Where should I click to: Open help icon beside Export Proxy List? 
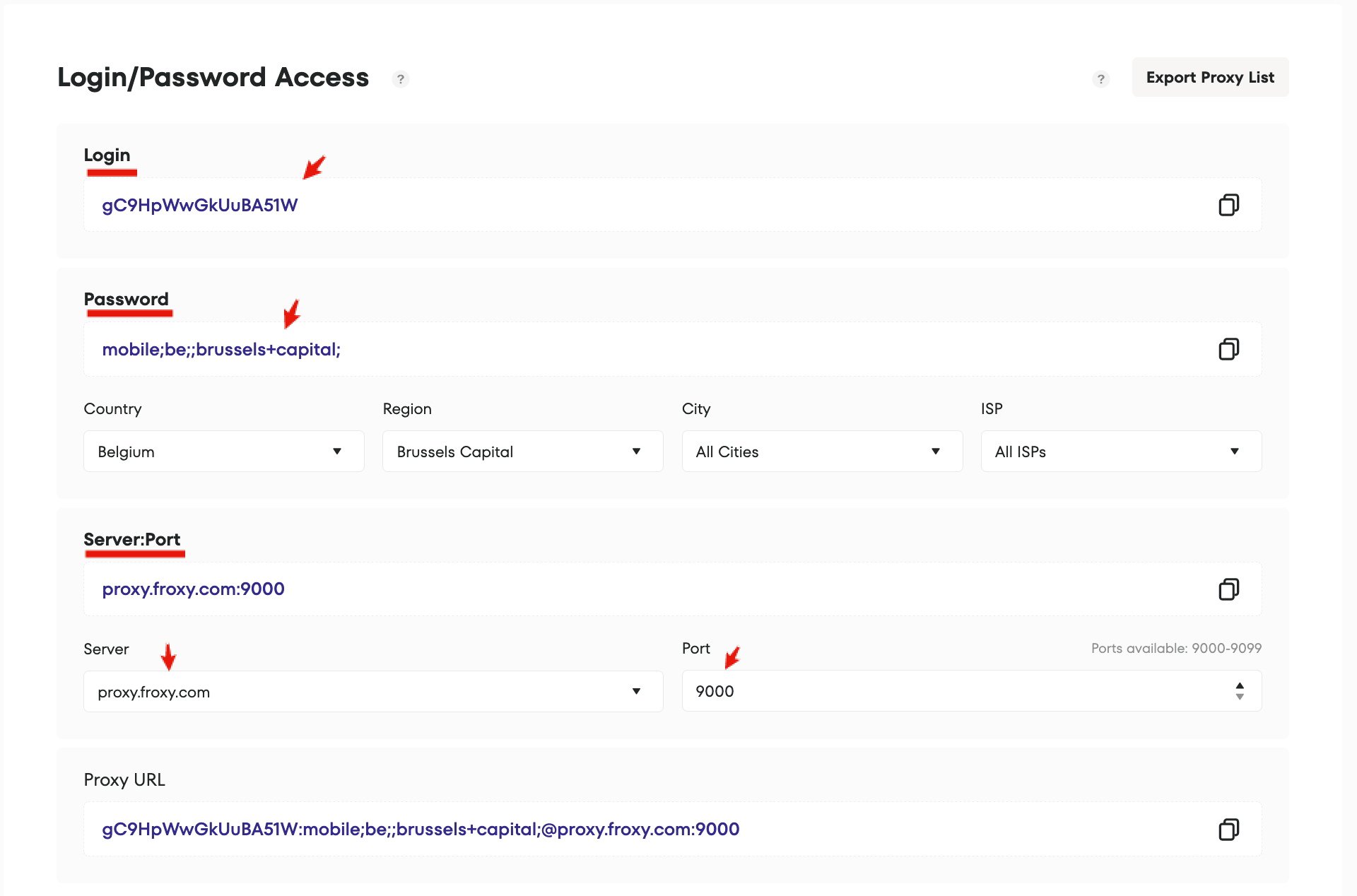click(x=1100, y=79)
